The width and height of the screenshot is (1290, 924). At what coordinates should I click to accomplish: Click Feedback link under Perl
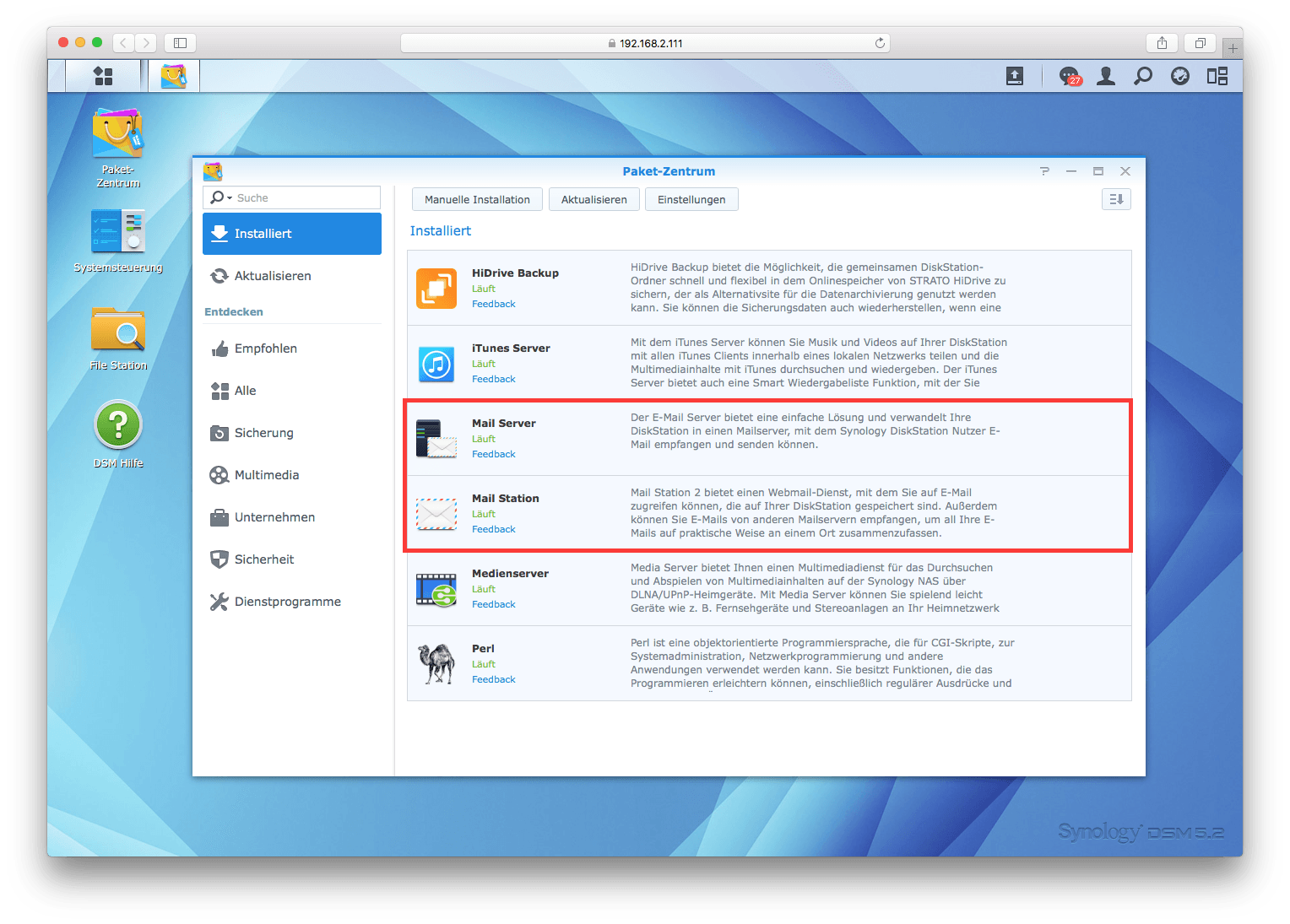(494, 679)
